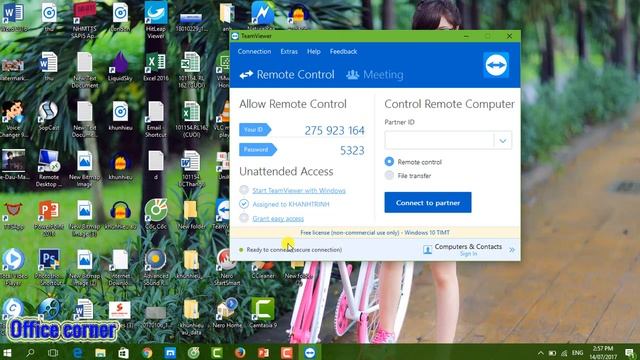Switch to the Remote Control tab
640x360 pixels.
click(x=287, y=75)
